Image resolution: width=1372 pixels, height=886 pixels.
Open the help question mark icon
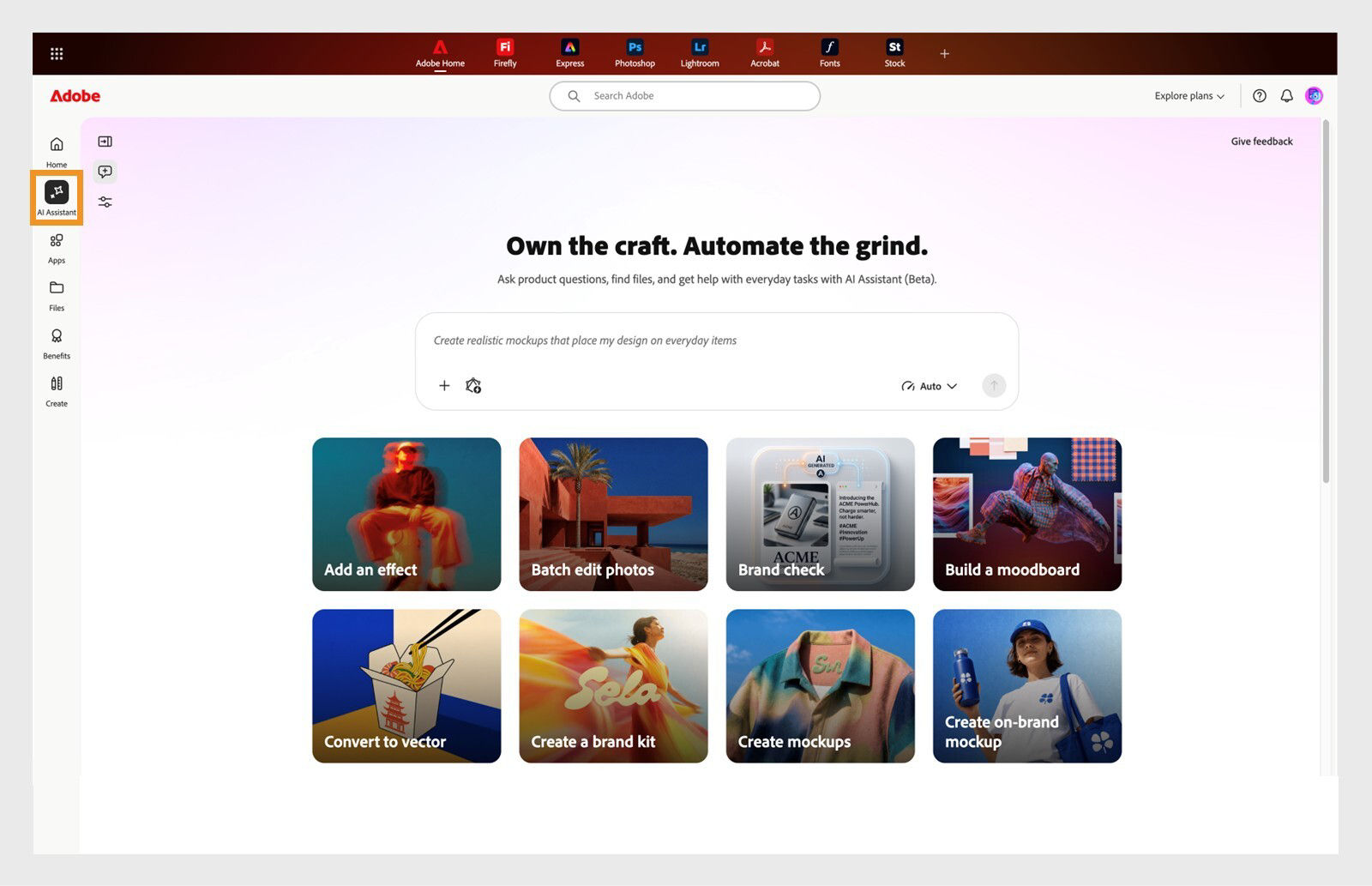pyautogui.click(x=1259, y=96)
